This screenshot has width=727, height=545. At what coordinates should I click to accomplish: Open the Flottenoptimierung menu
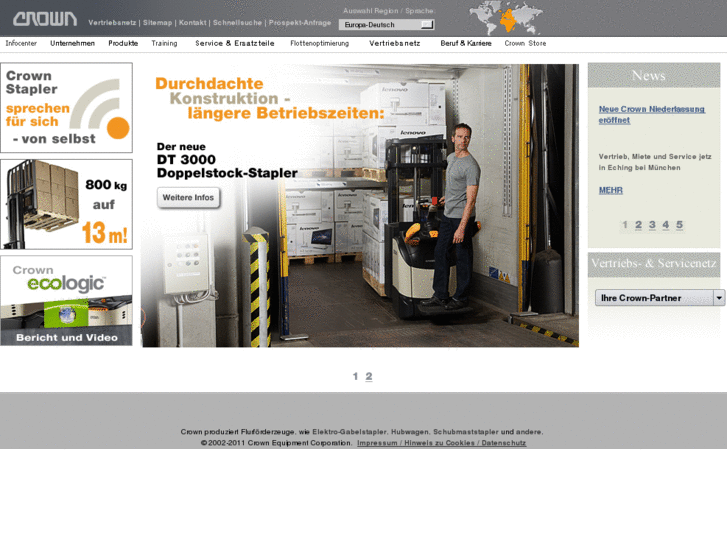click(x=319, y=43)
